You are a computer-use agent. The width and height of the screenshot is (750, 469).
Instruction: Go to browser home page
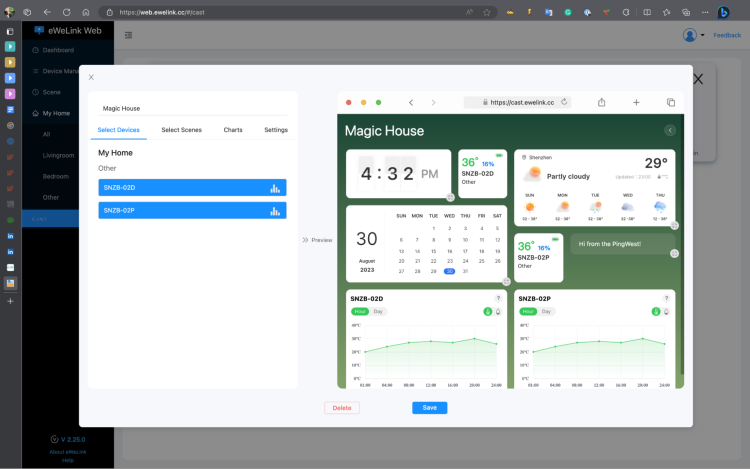(x=86, y=12)
